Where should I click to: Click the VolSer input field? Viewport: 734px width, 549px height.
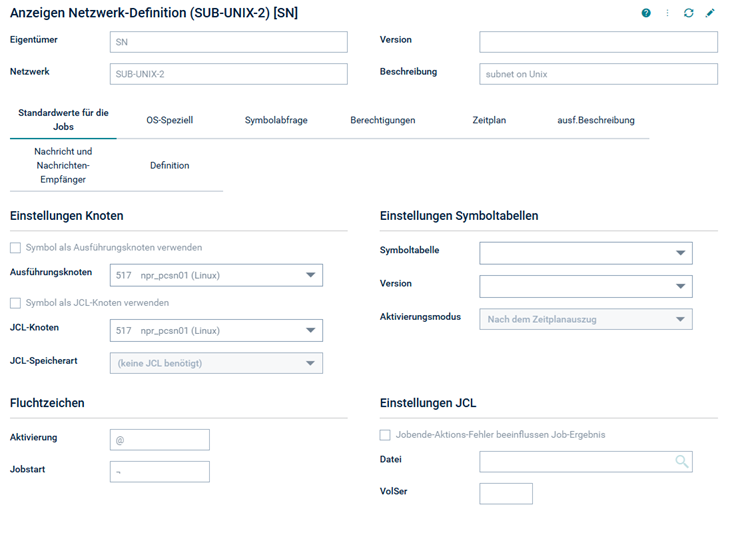[506, 494]
